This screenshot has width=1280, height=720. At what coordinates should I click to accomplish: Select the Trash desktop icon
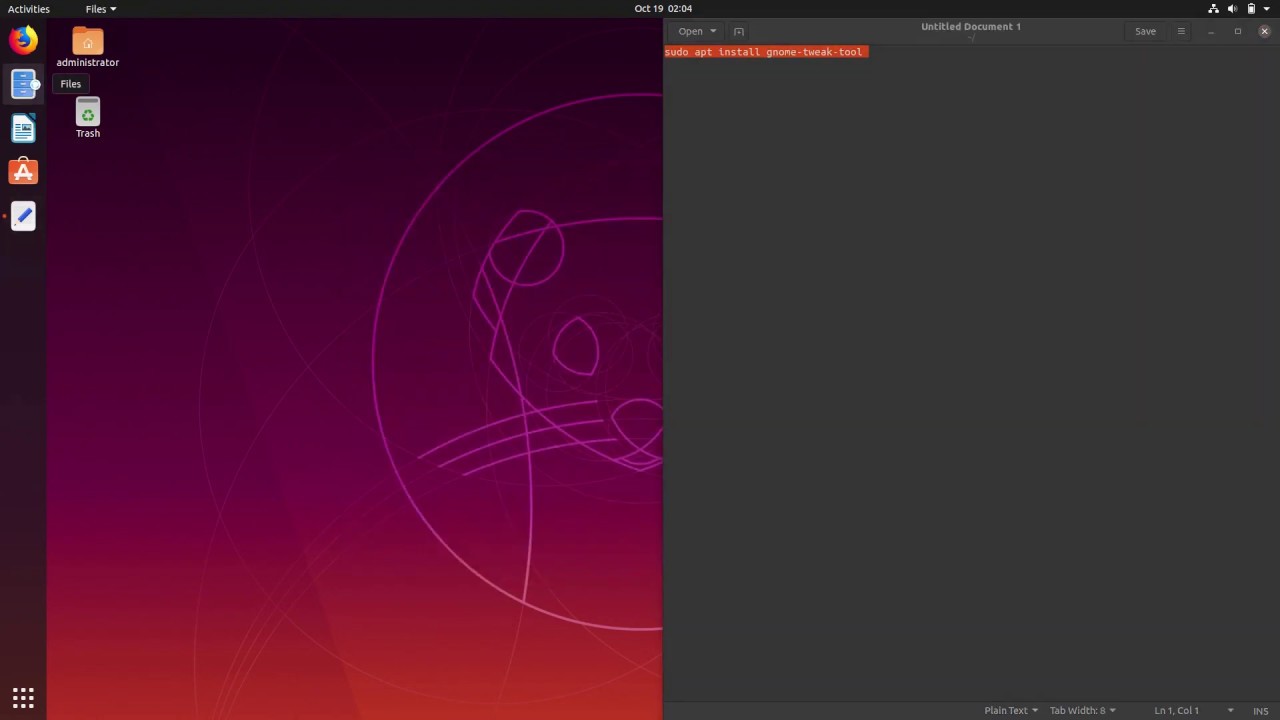[x=88, y=118]
